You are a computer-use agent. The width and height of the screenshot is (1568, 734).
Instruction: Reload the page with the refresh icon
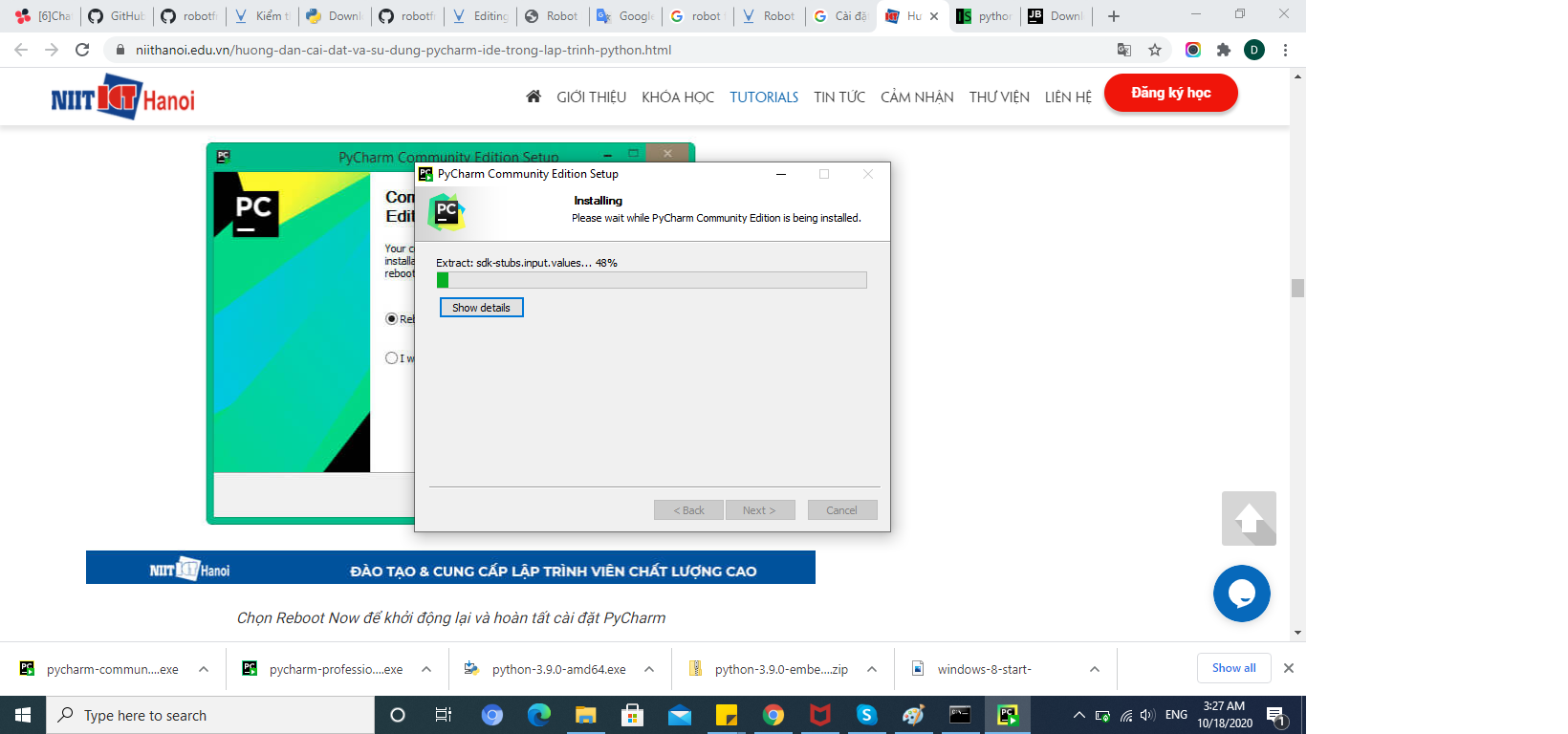click(x=82, y=50)
